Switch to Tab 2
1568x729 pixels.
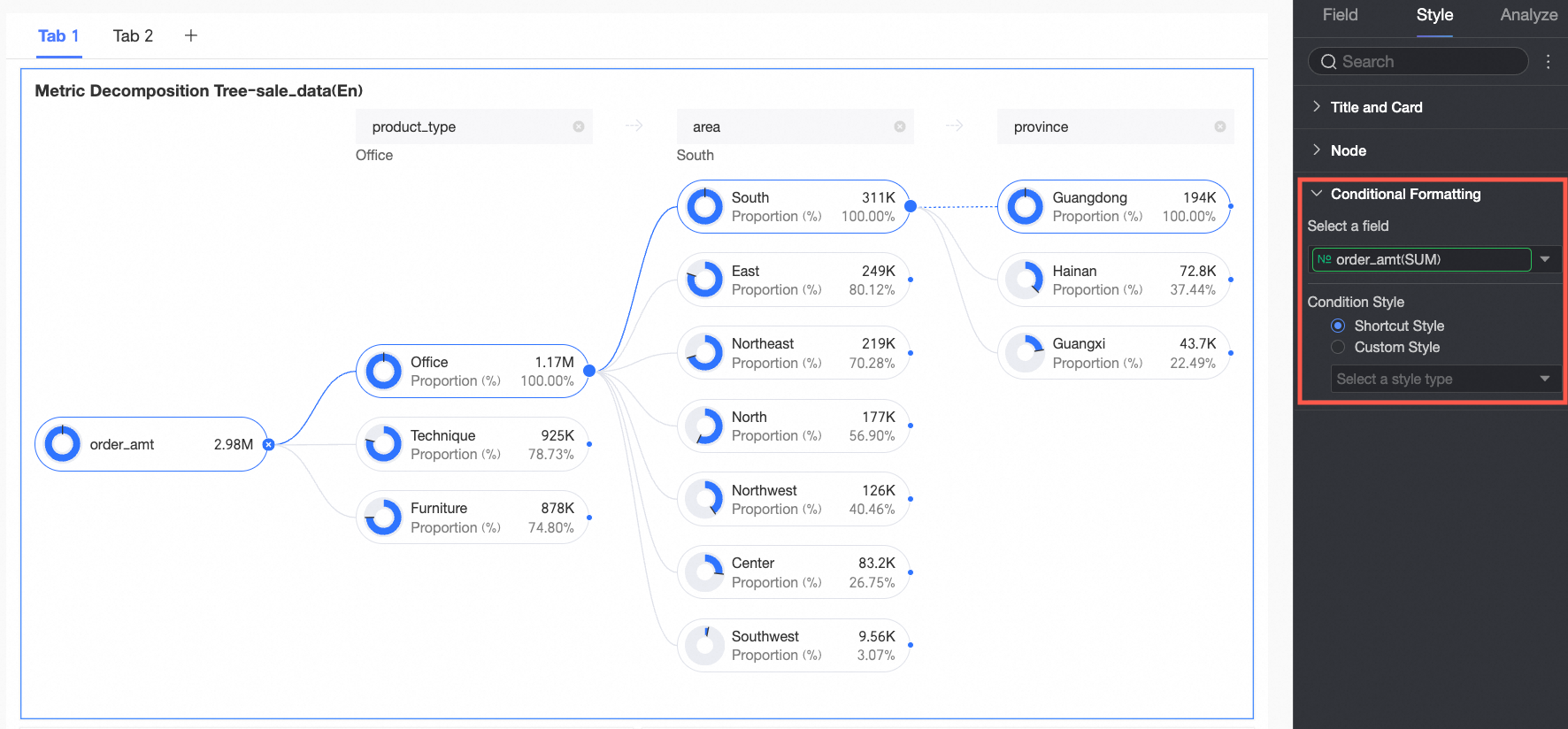pyautogui.click(x=133, y=36)
